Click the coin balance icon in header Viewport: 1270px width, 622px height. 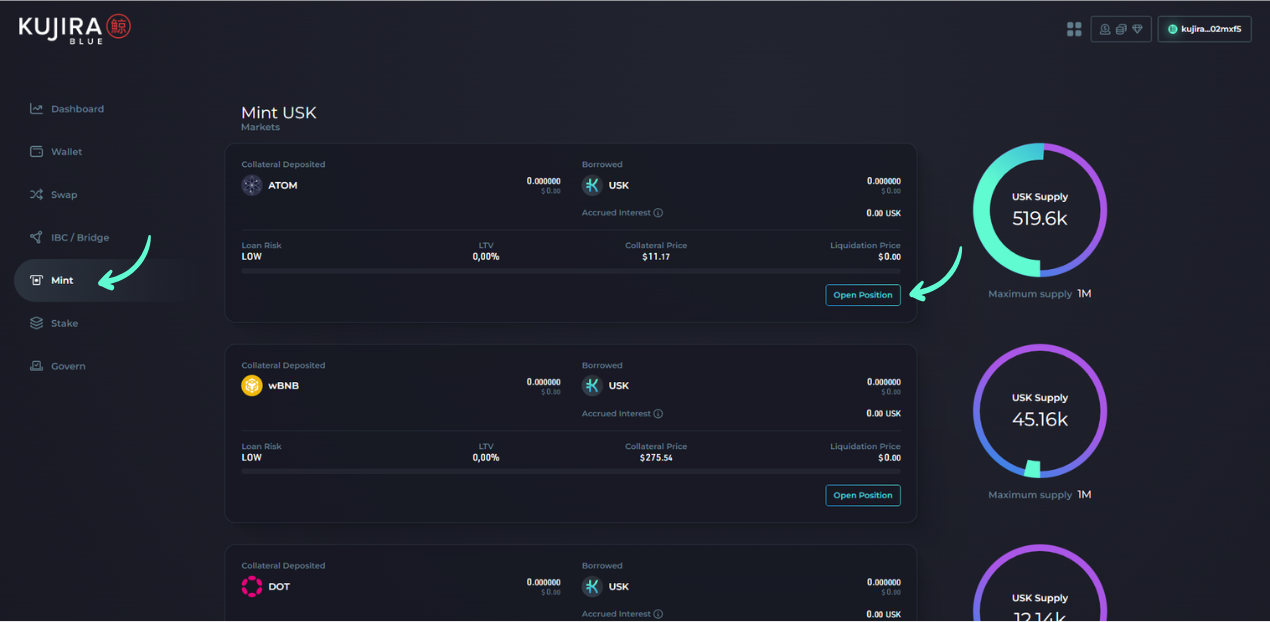tap(1105, 29)
